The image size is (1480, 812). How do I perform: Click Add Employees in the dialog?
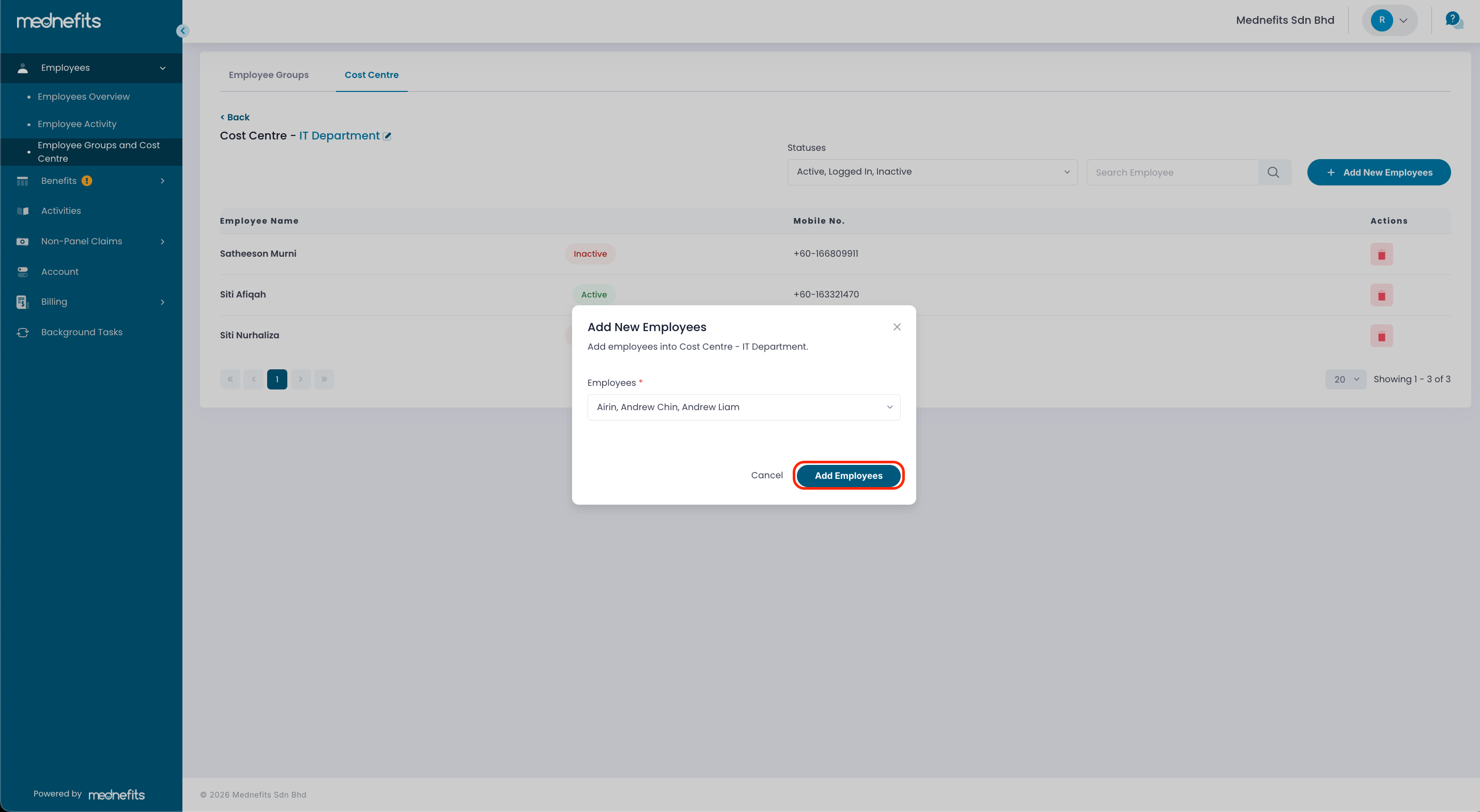848,476
